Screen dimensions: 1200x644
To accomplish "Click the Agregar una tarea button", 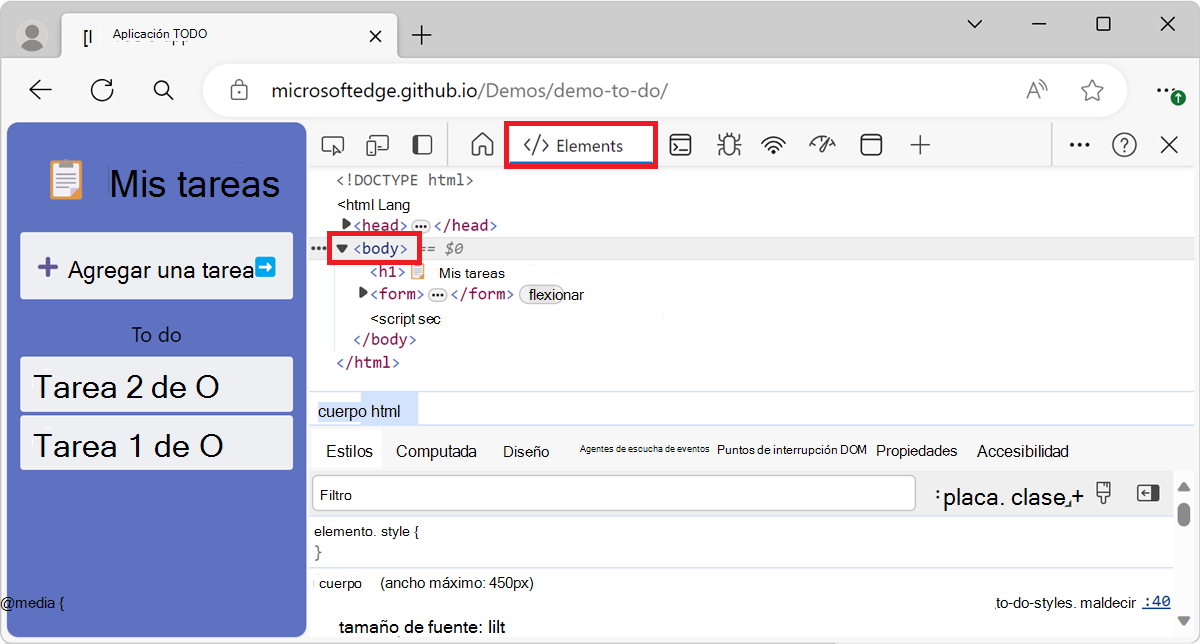I will click(x=156, y=266).
